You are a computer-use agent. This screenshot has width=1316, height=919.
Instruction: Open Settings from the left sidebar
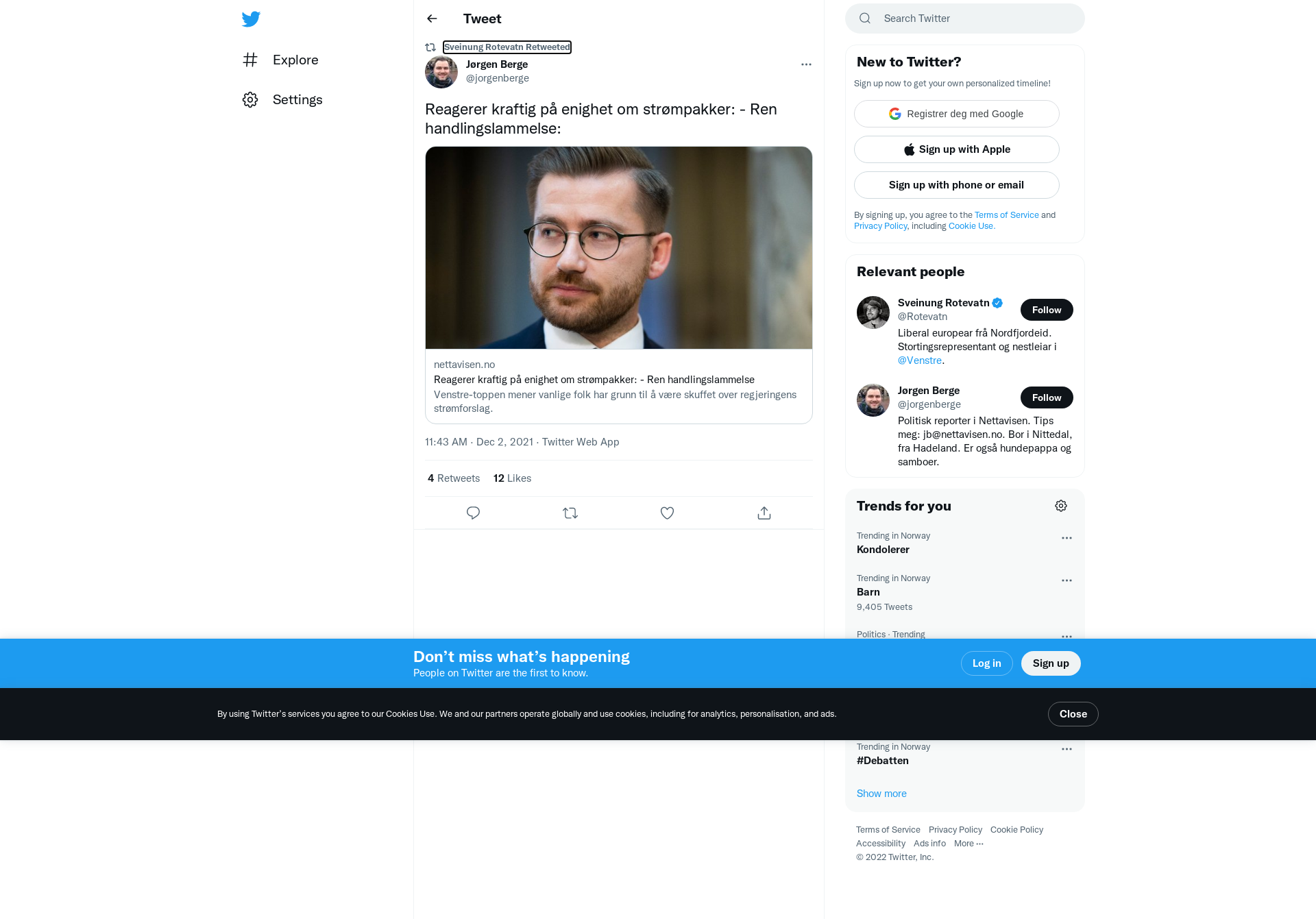tap(282, 99)
